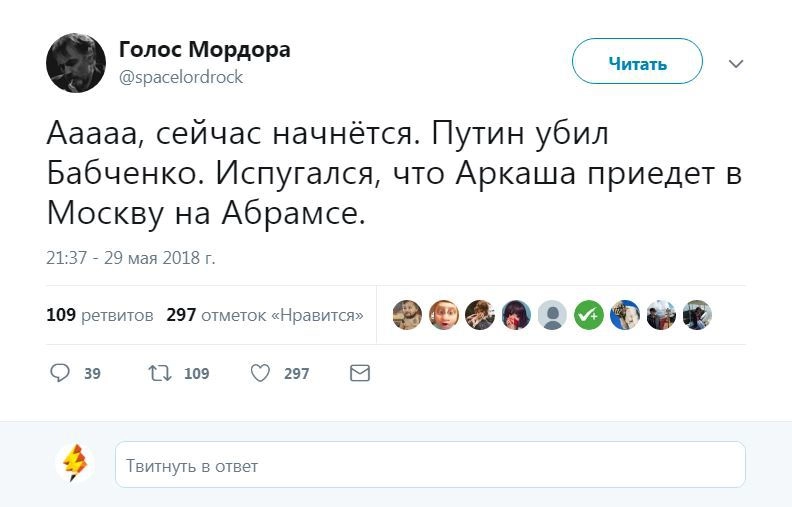Screen dimensions: 792x507
Task: Click the reply count number 39
Action: coord(92,374)
